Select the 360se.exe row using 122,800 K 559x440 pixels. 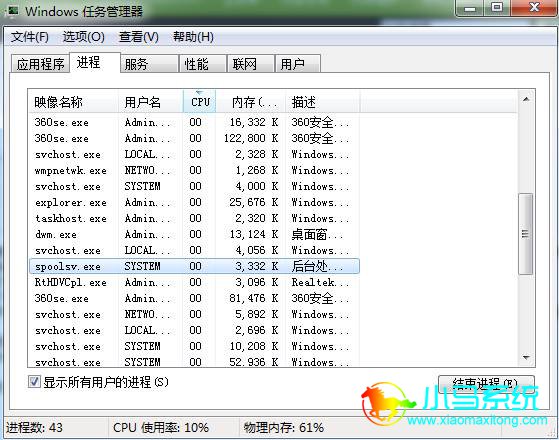(x=195, y=138)
